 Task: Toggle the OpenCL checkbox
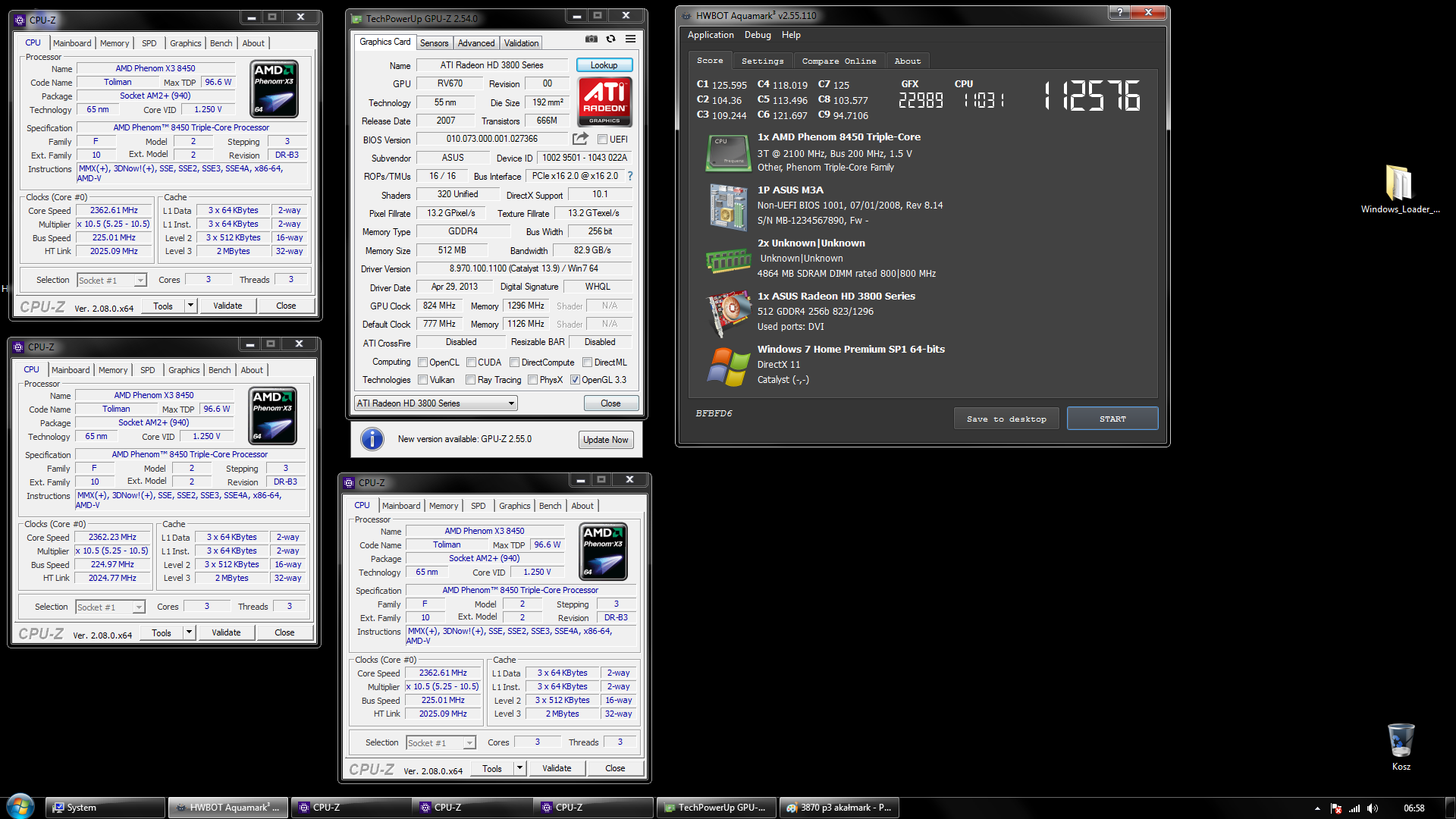point(423,362)
